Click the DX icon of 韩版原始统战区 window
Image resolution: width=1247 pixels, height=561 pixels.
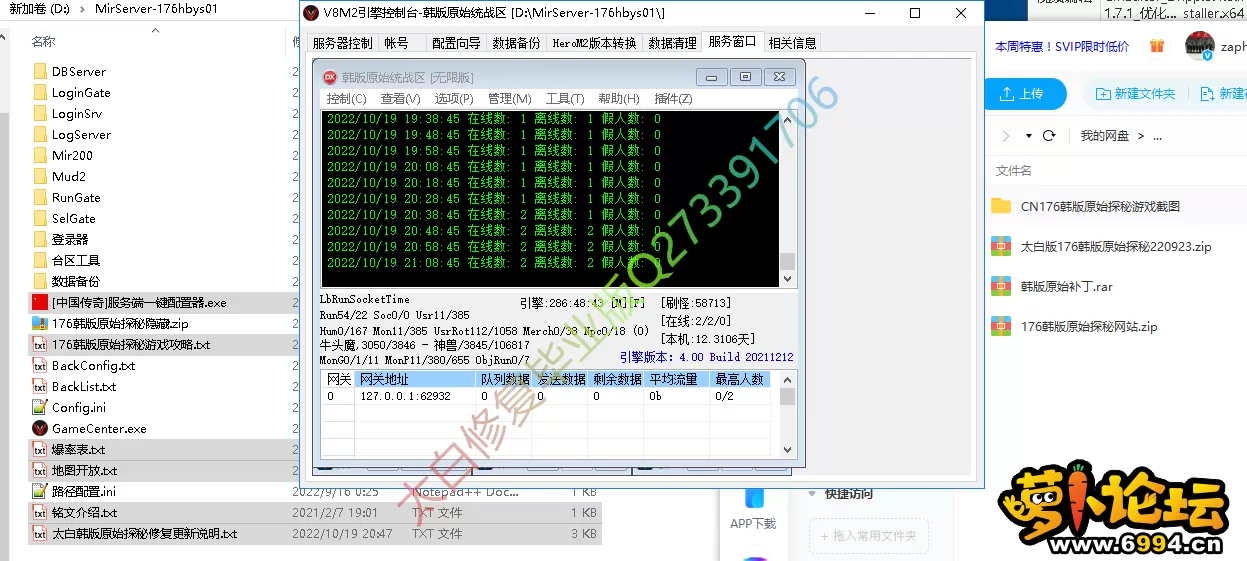pos(330,77)
